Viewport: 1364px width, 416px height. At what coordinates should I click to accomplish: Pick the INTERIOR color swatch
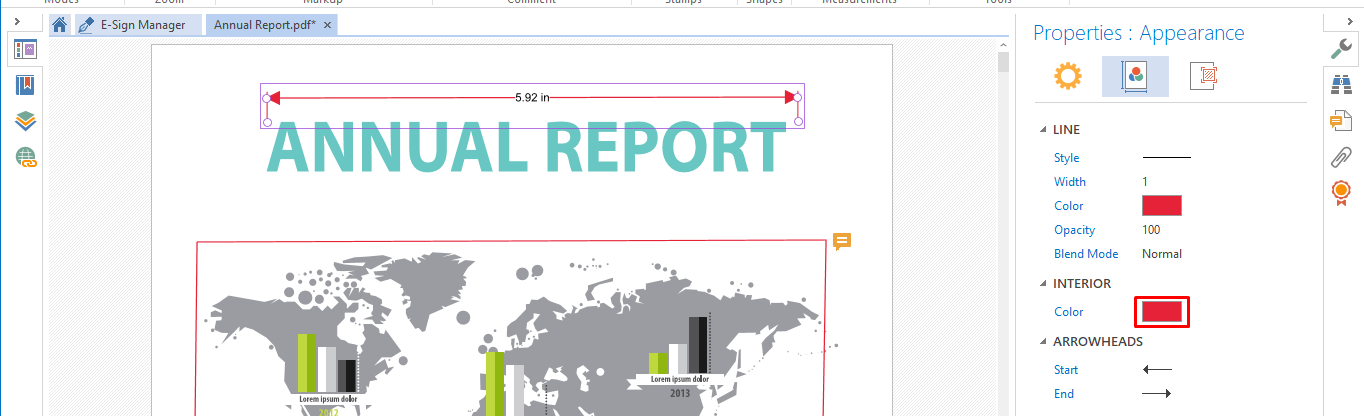[1162, 312]
